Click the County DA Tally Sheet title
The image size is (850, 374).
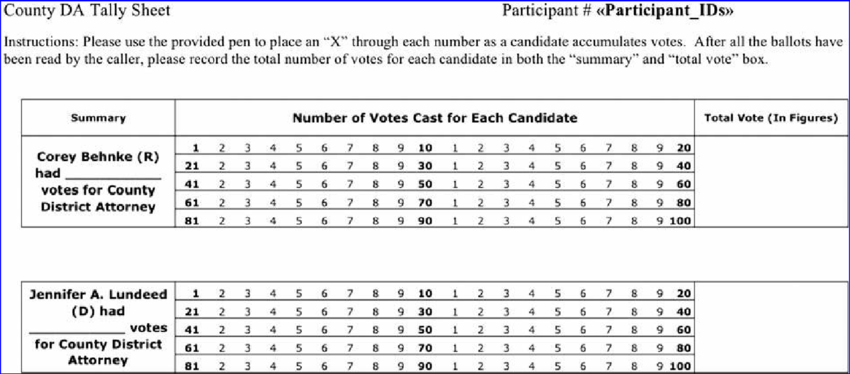(x=87, y=10)
